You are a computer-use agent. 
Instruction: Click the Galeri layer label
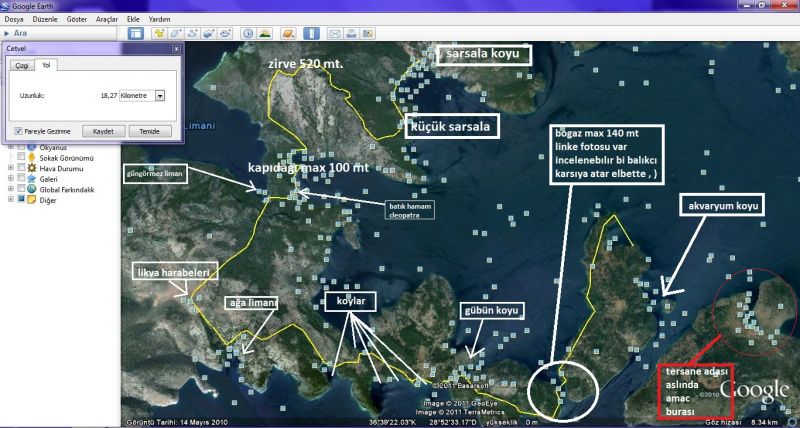point(48,179)
